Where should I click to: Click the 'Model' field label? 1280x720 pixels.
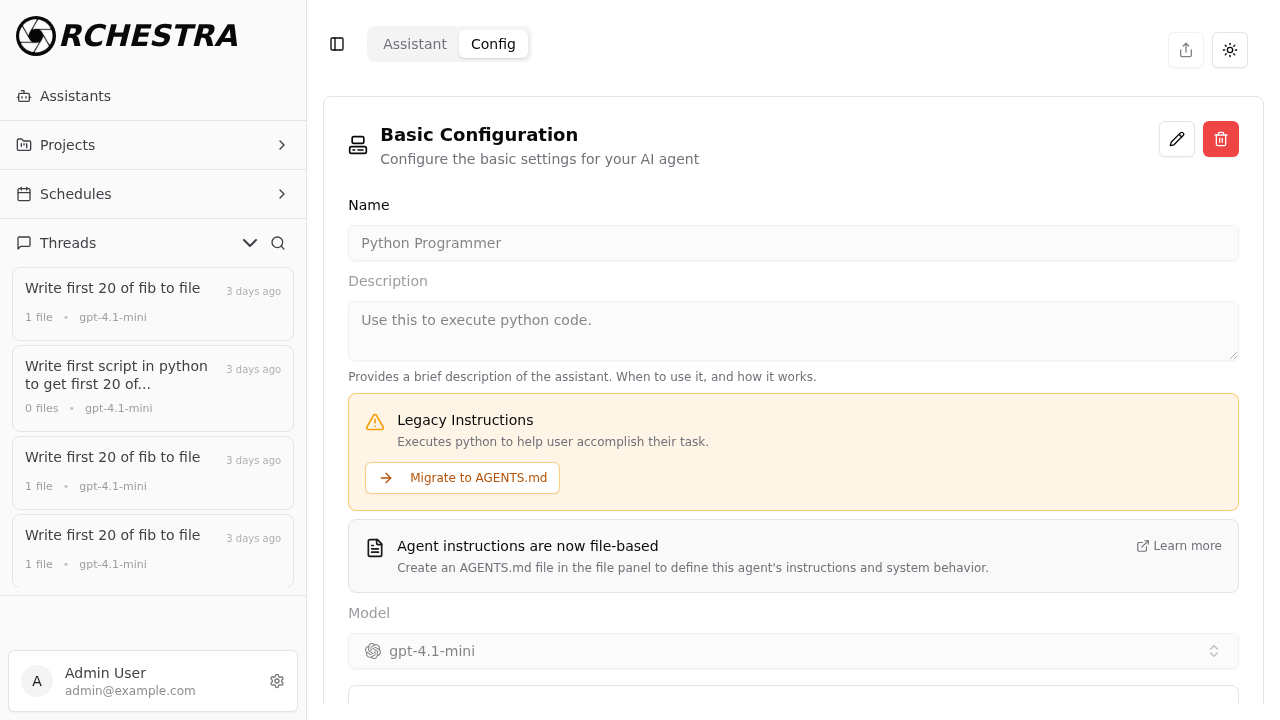[369, 613]
